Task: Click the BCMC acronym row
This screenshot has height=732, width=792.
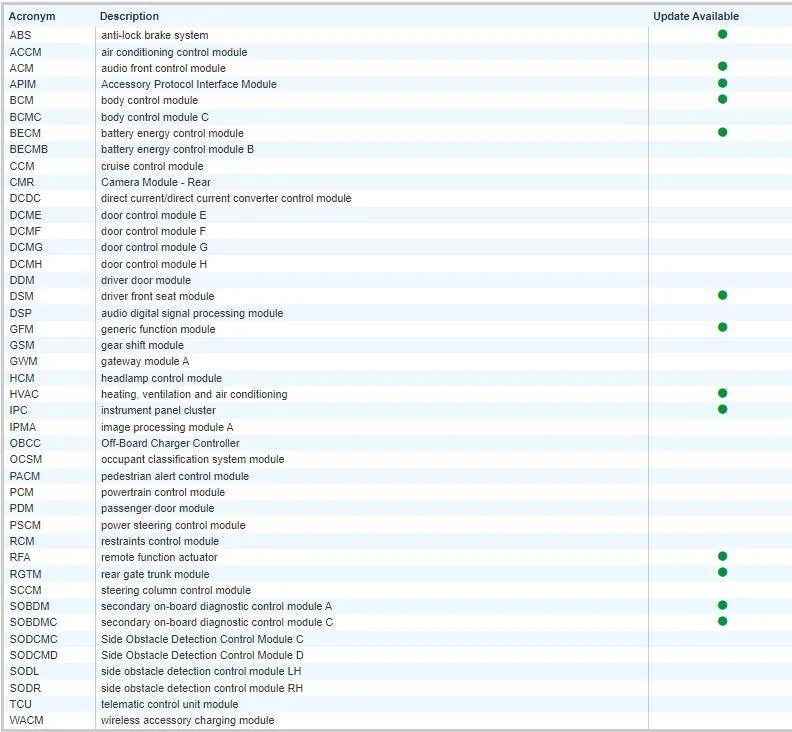Action: (25, 117)
